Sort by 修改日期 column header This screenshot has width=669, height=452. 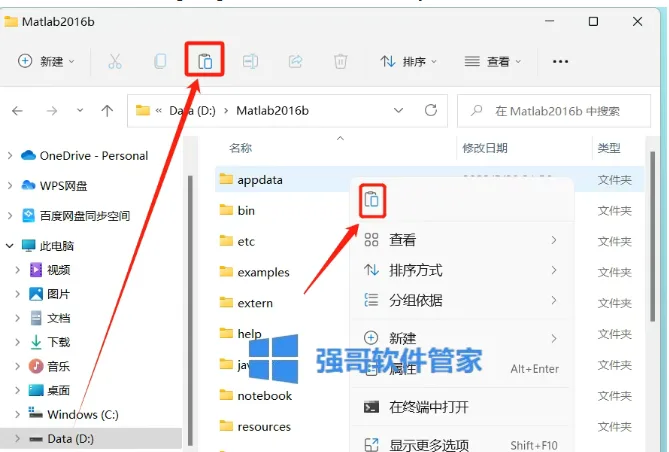485,148
